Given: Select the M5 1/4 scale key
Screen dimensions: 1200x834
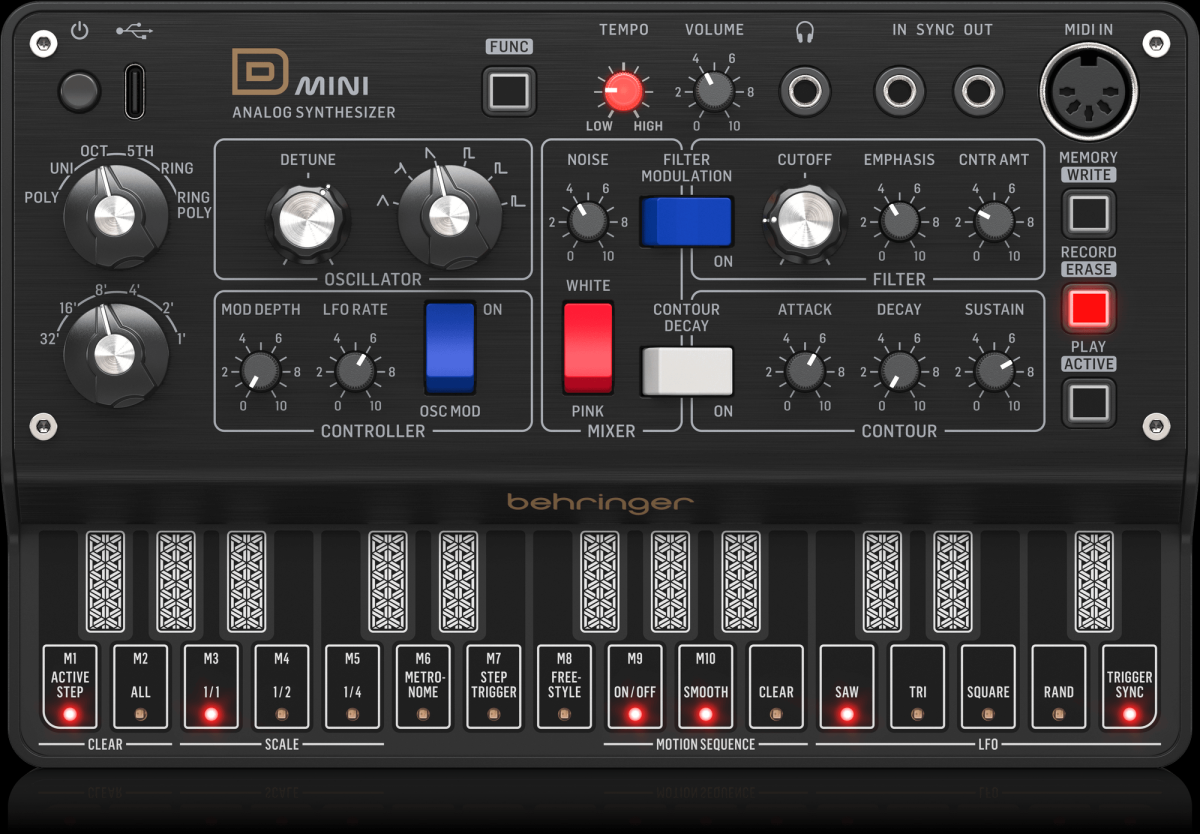Looking at the screenshot, I should point(352,686).
